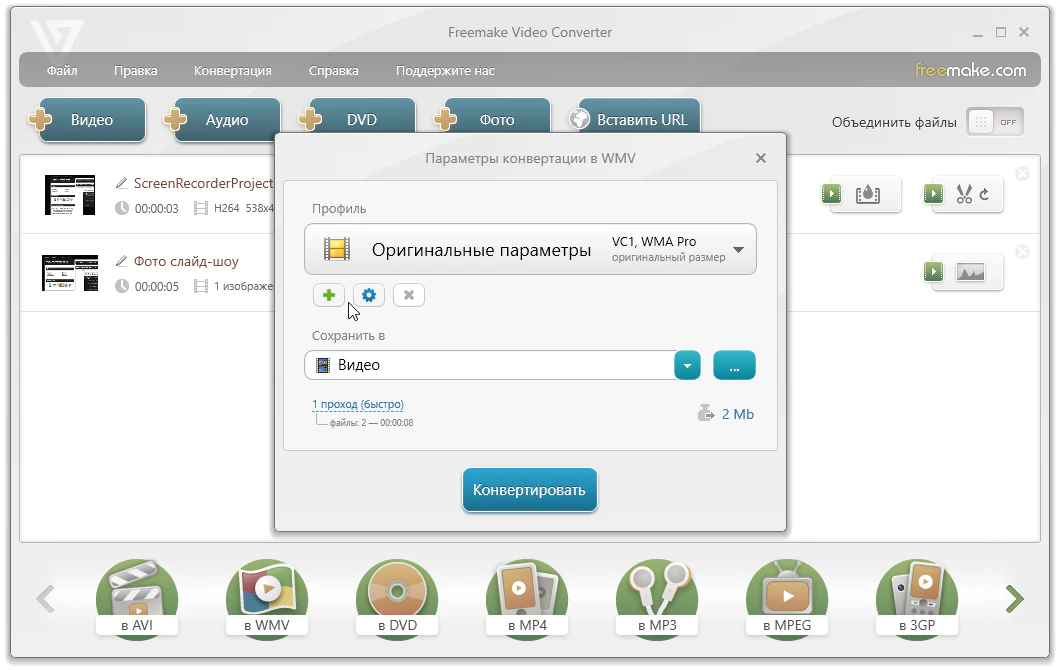Click the 'Фото слайд-шоу' thumbnail
1060x670 pixels.
click(69, 272)
